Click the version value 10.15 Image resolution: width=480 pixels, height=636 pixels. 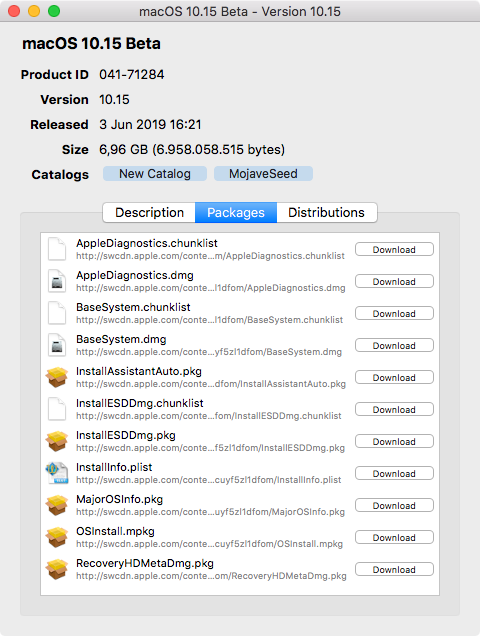click(114, 100)
